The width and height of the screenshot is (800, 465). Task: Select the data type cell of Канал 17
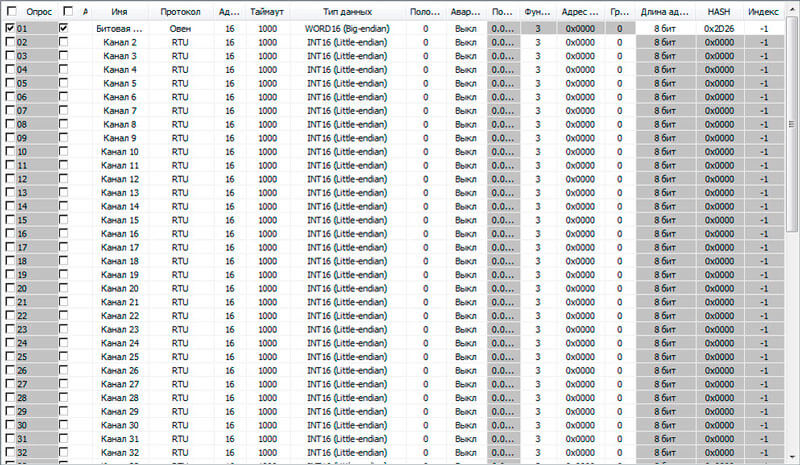coord(347,248)
